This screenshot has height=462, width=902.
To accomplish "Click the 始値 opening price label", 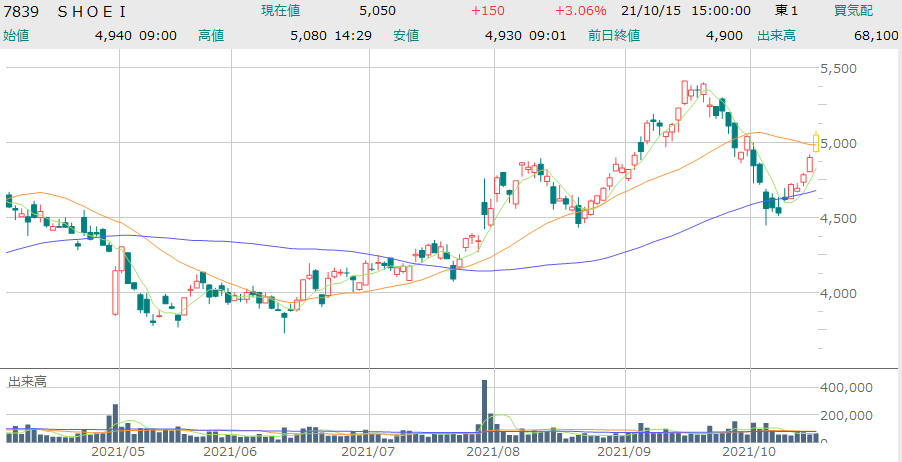I will point(17,35).
